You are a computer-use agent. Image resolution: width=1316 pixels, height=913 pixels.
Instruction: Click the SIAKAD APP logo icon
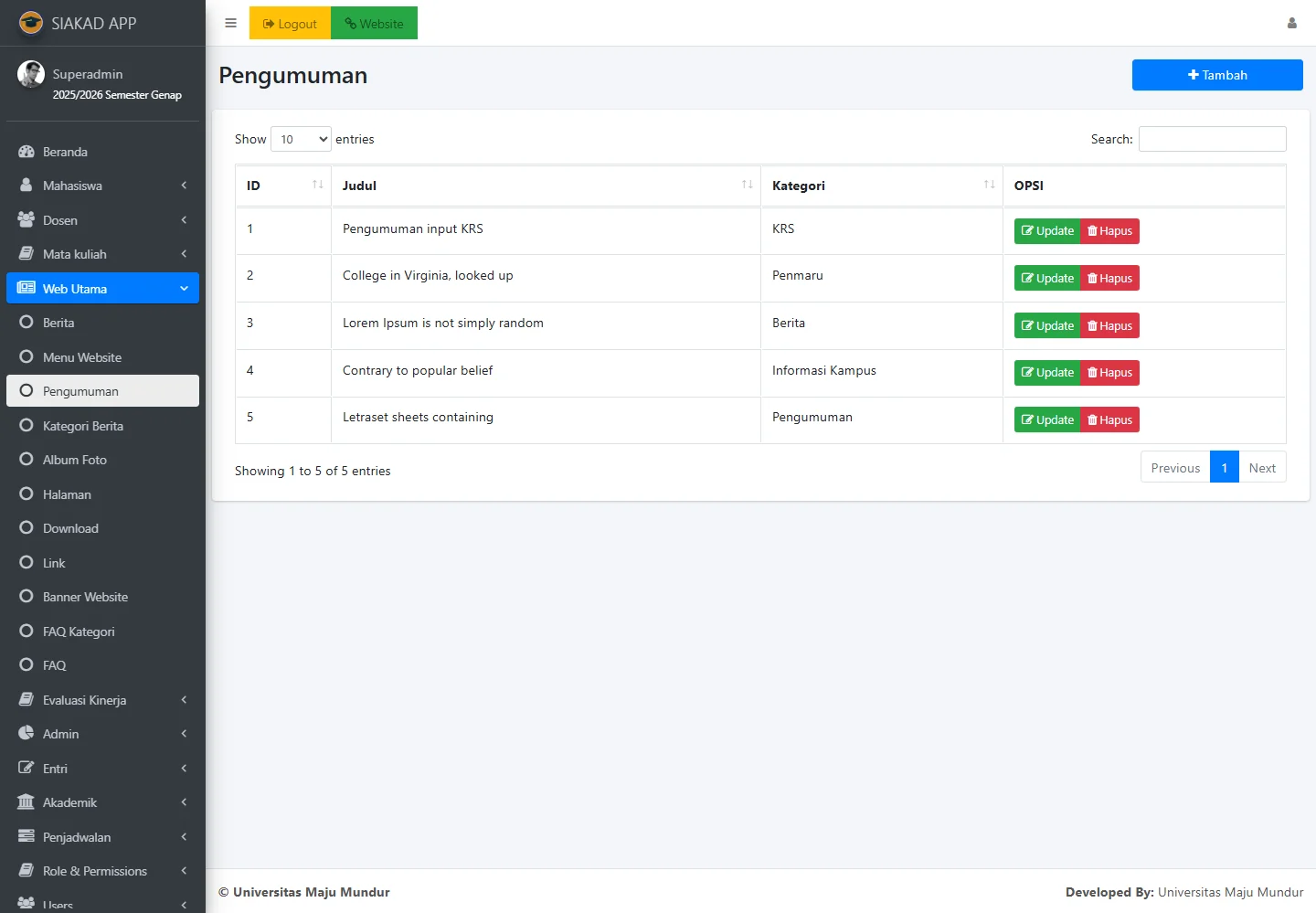pos(31,23)
